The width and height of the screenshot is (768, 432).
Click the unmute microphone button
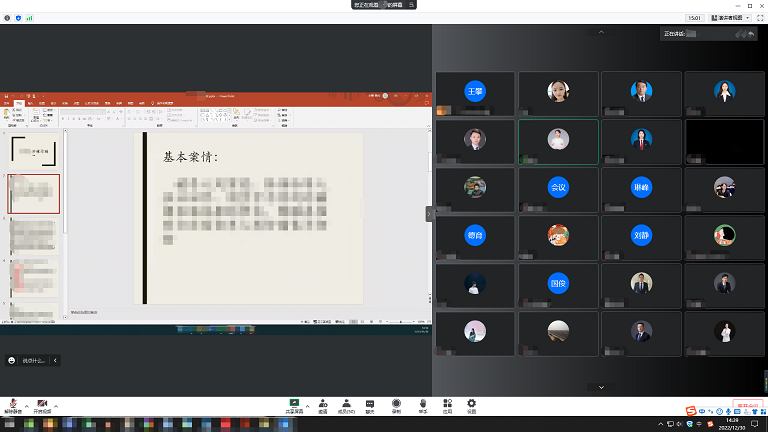pos(12,405)
